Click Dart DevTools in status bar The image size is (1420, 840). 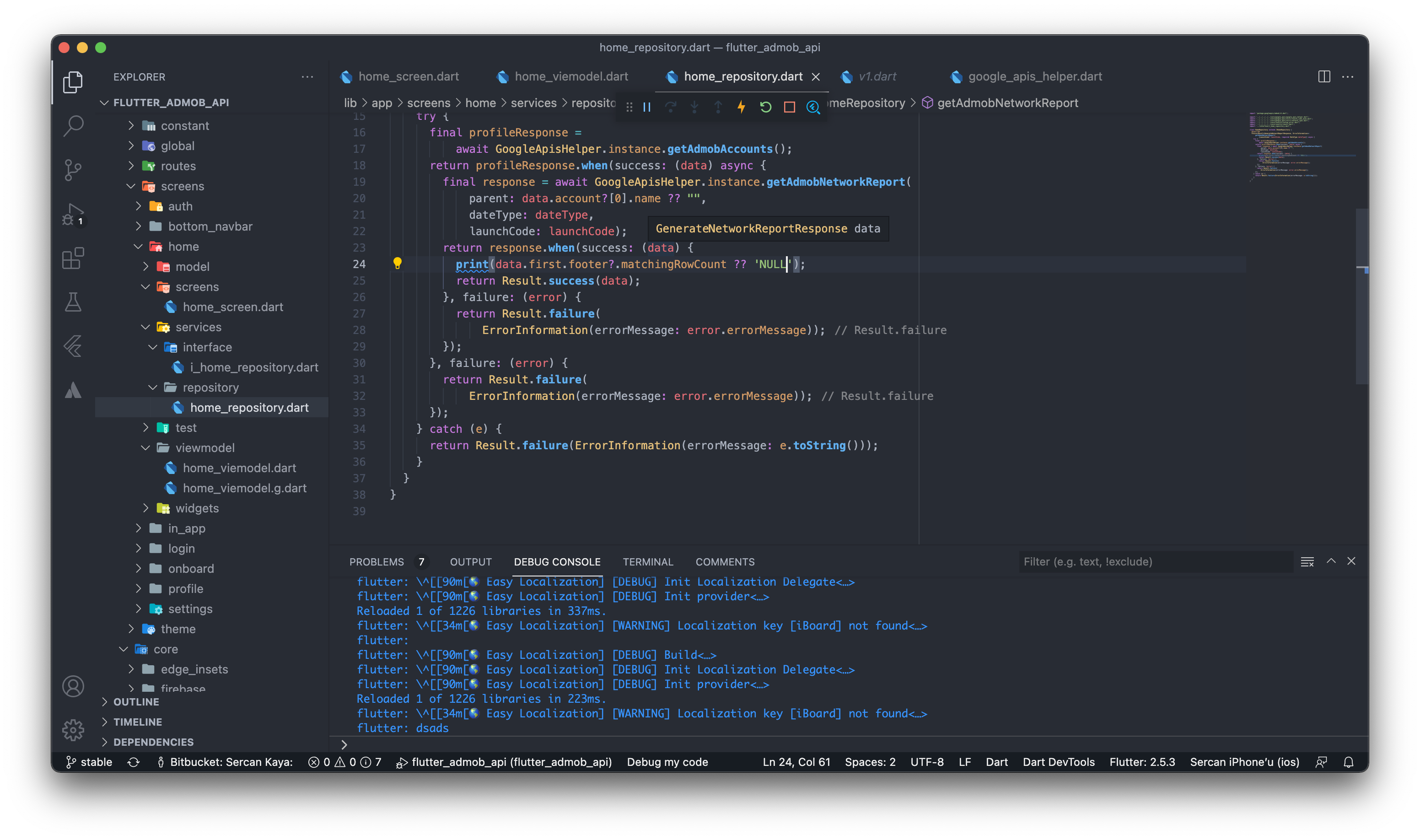[x=1058, y=763]
